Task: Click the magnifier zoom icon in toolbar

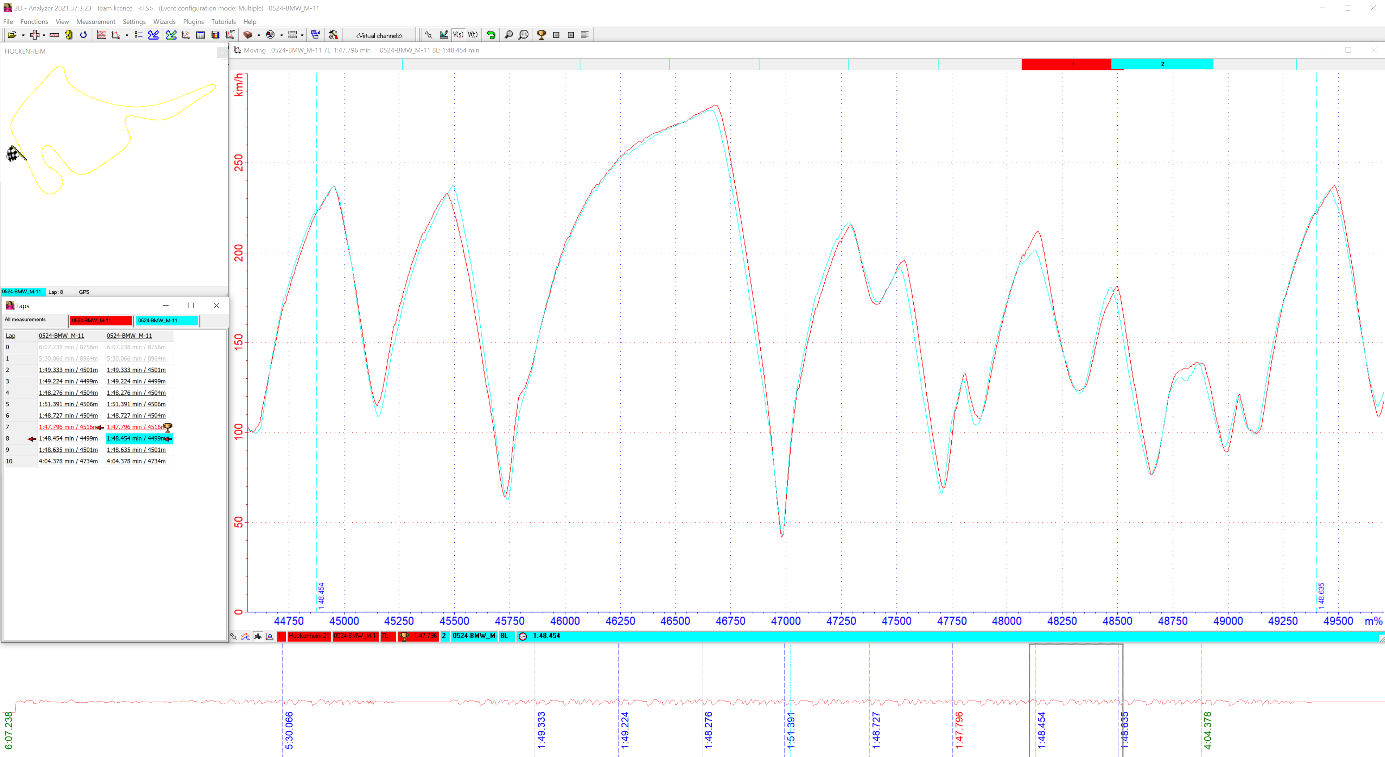Action: pos(509,34)
